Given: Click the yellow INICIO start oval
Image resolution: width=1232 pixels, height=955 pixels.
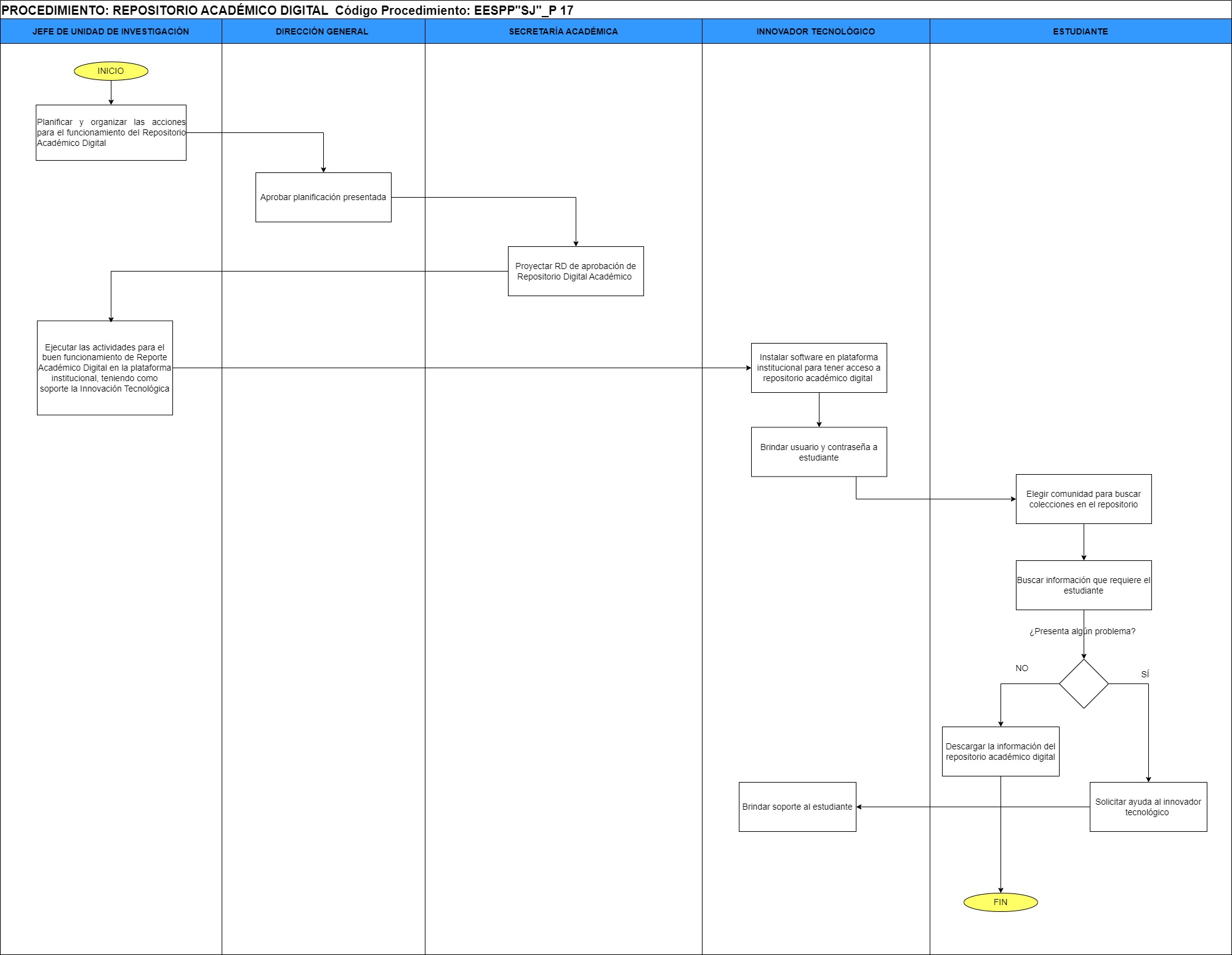Looking at the screenshot, I should (x=111, y=71).
